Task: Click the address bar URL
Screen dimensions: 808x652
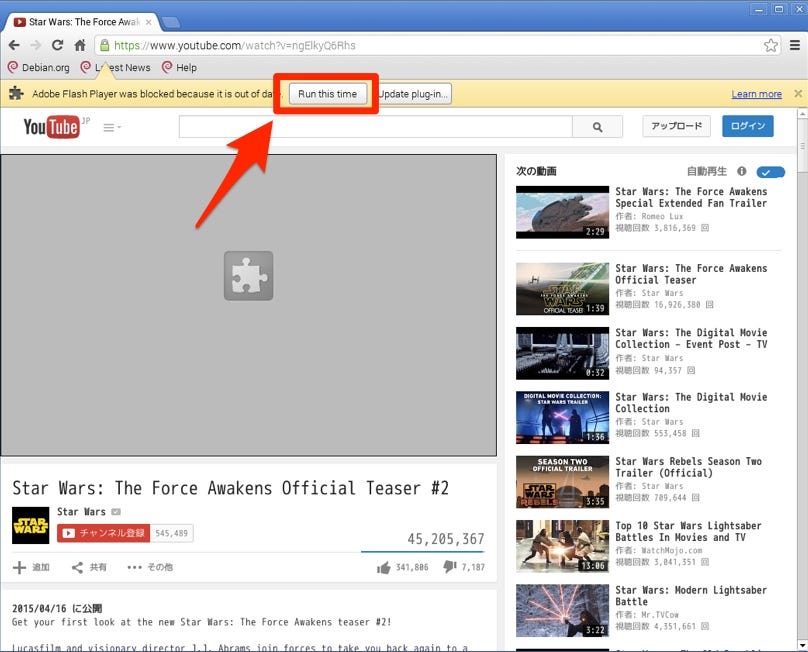Action: tap(234, 45)
